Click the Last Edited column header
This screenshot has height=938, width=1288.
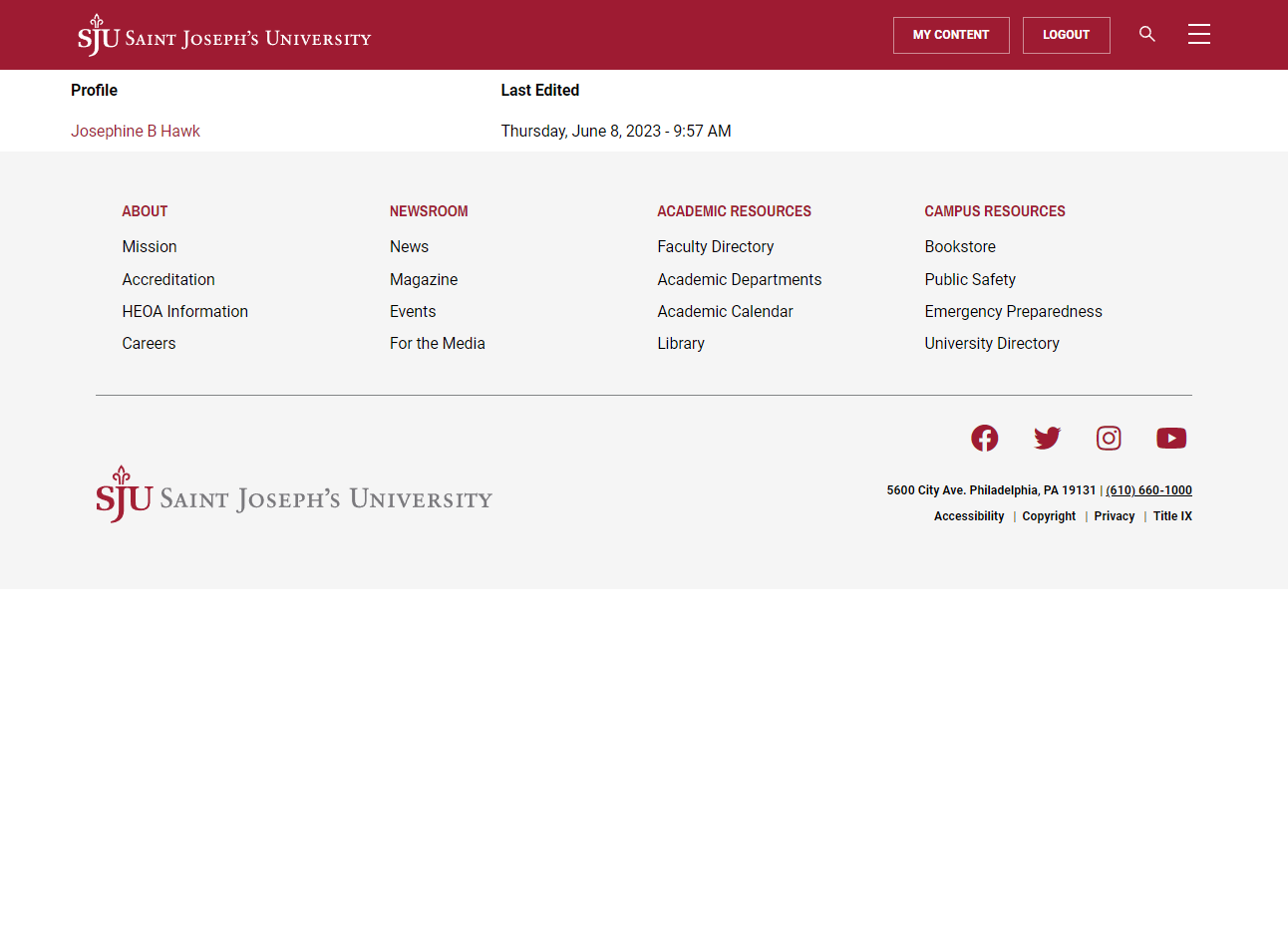540,91
